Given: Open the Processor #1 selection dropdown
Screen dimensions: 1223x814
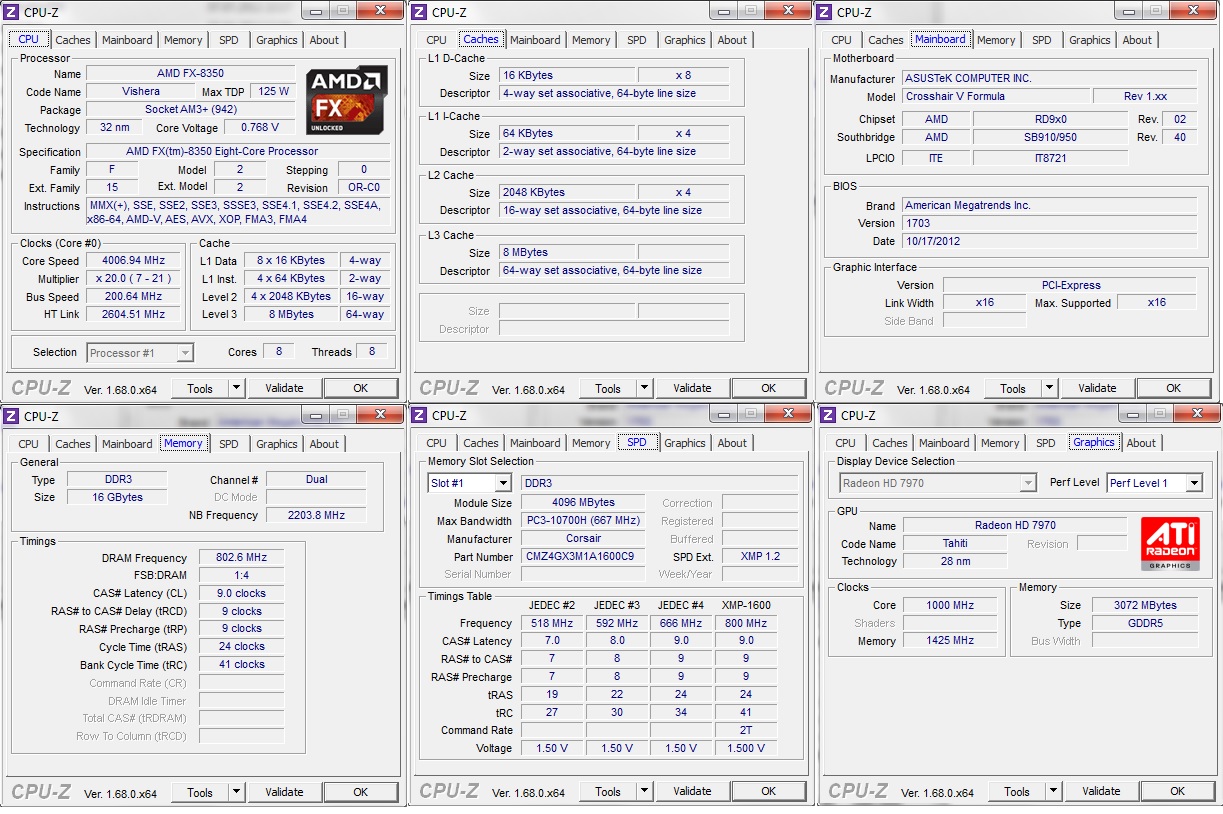Looking at the screenshot, I should coord(185,353).
